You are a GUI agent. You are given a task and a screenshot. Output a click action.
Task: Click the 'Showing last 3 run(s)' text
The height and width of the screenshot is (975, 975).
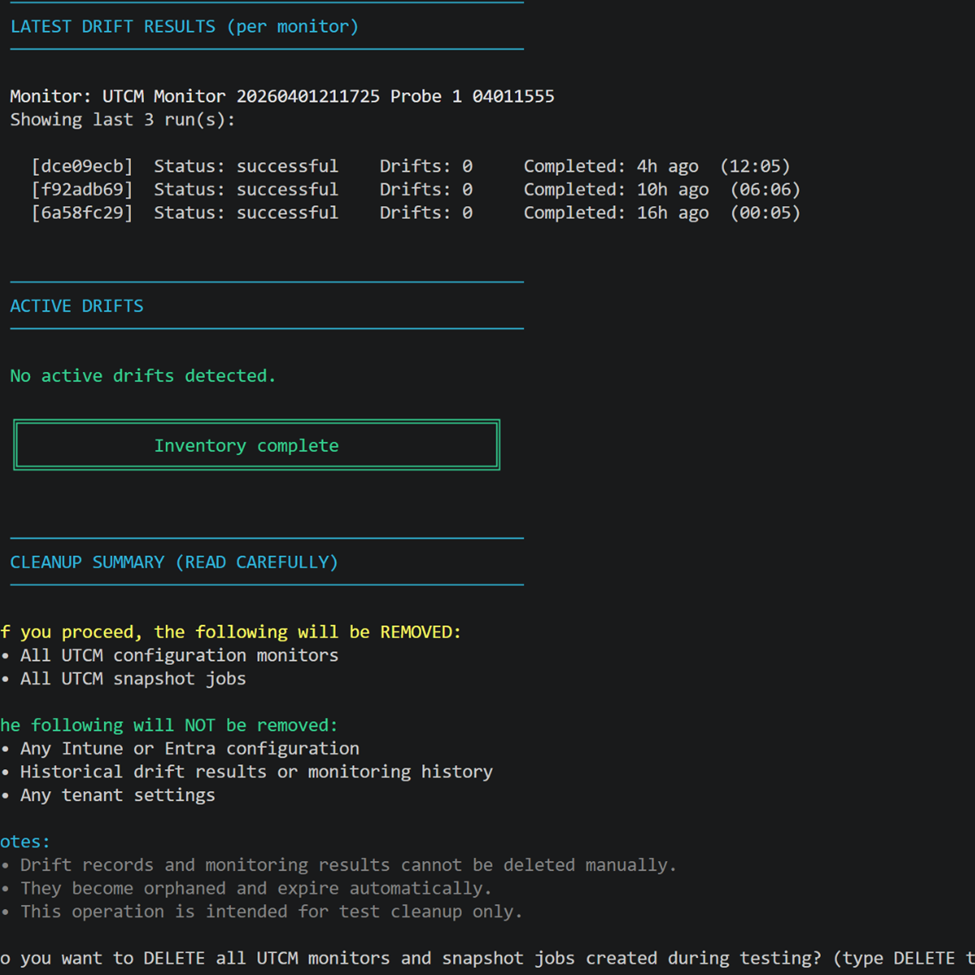123,120
